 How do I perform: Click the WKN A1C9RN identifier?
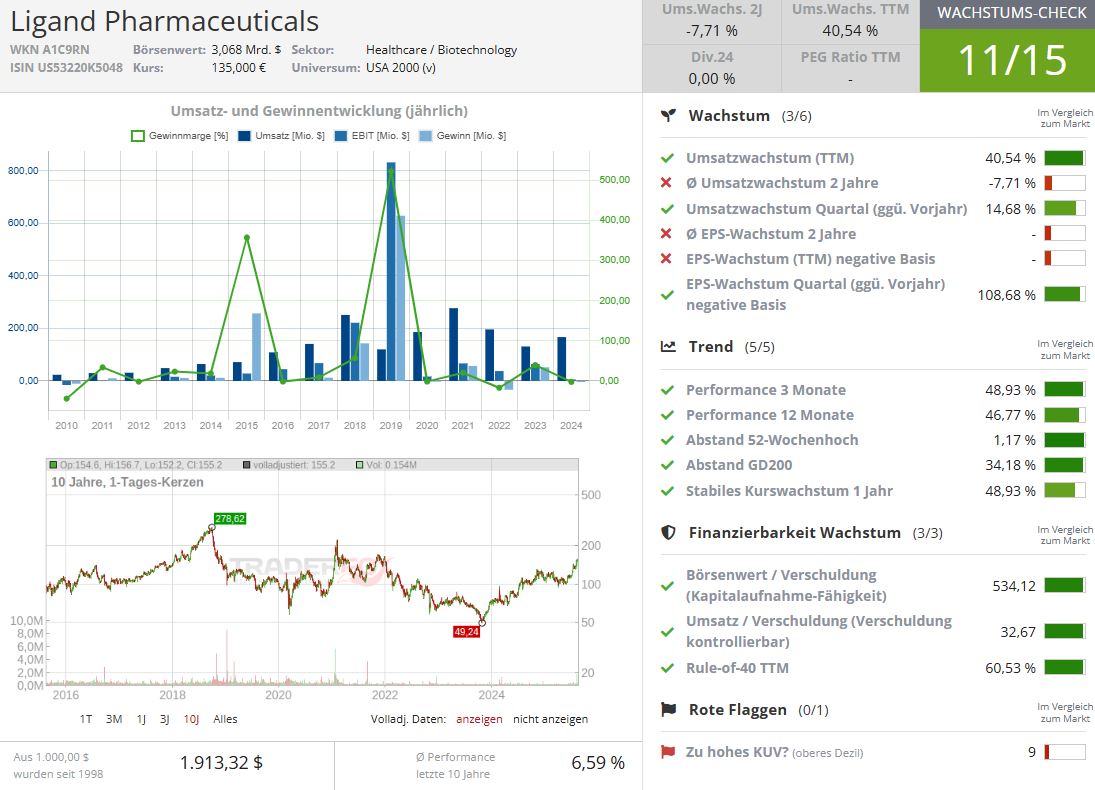point(50,50)
